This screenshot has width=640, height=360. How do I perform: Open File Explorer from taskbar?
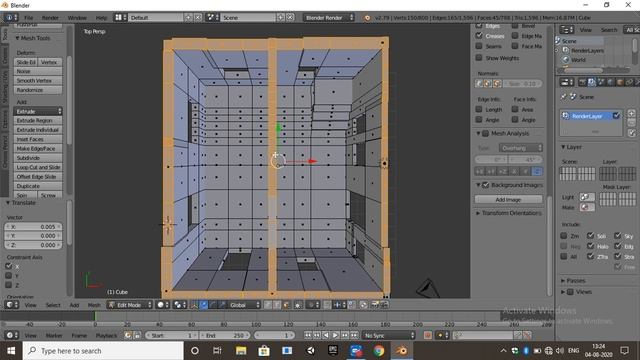click(x=241, y=351)
